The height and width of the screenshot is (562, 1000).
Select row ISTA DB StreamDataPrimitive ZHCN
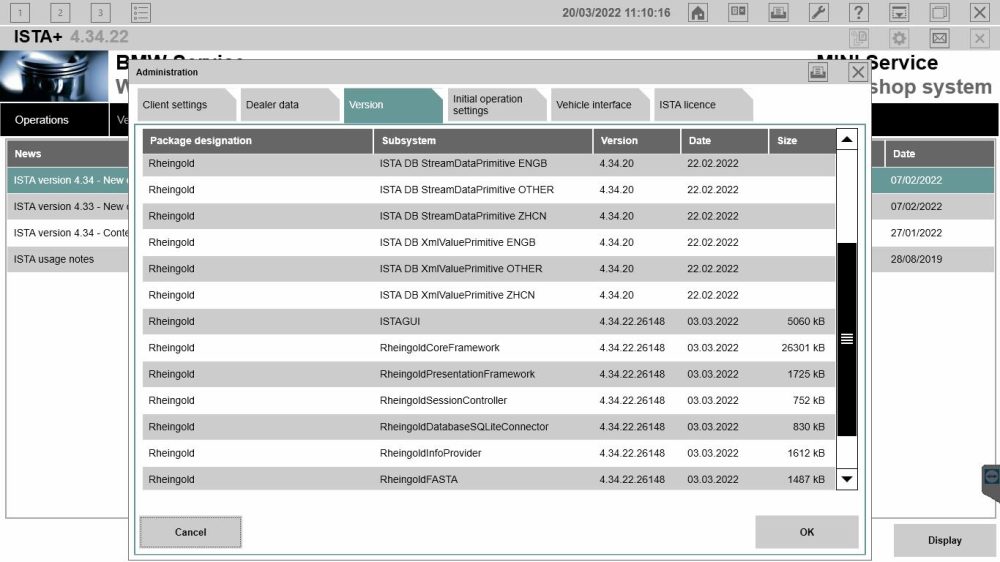[x=489, y=216]
